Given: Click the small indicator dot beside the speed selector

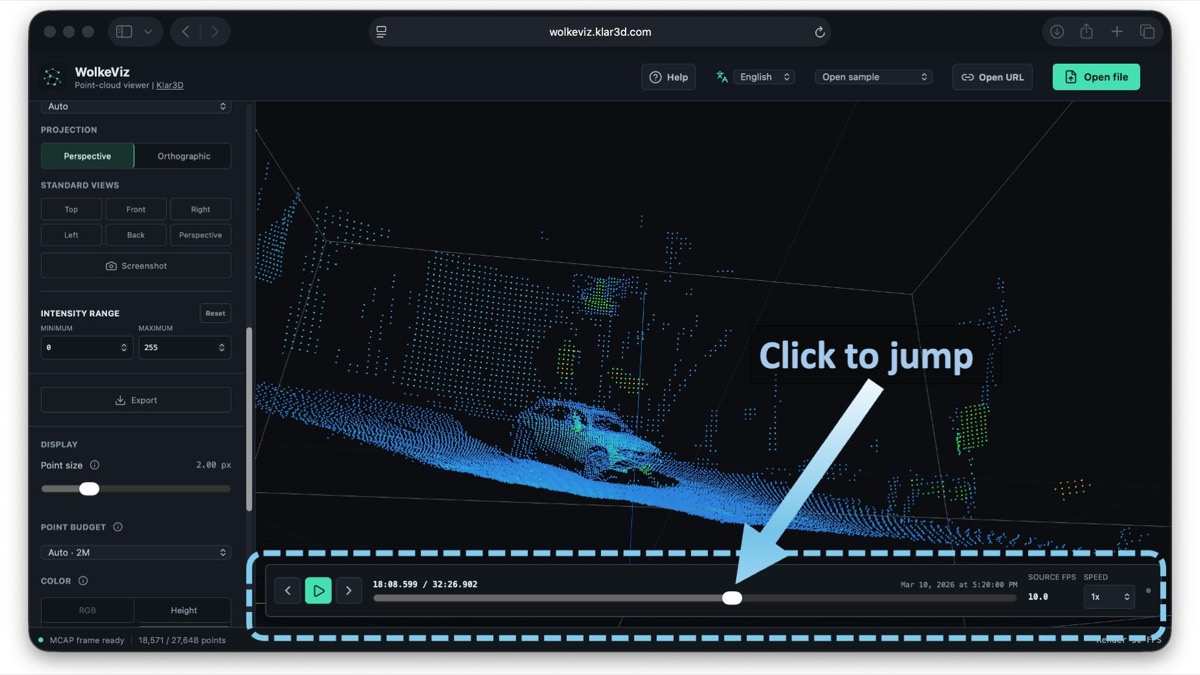Looking at the screenshot, I should (x=1148, y=591).
